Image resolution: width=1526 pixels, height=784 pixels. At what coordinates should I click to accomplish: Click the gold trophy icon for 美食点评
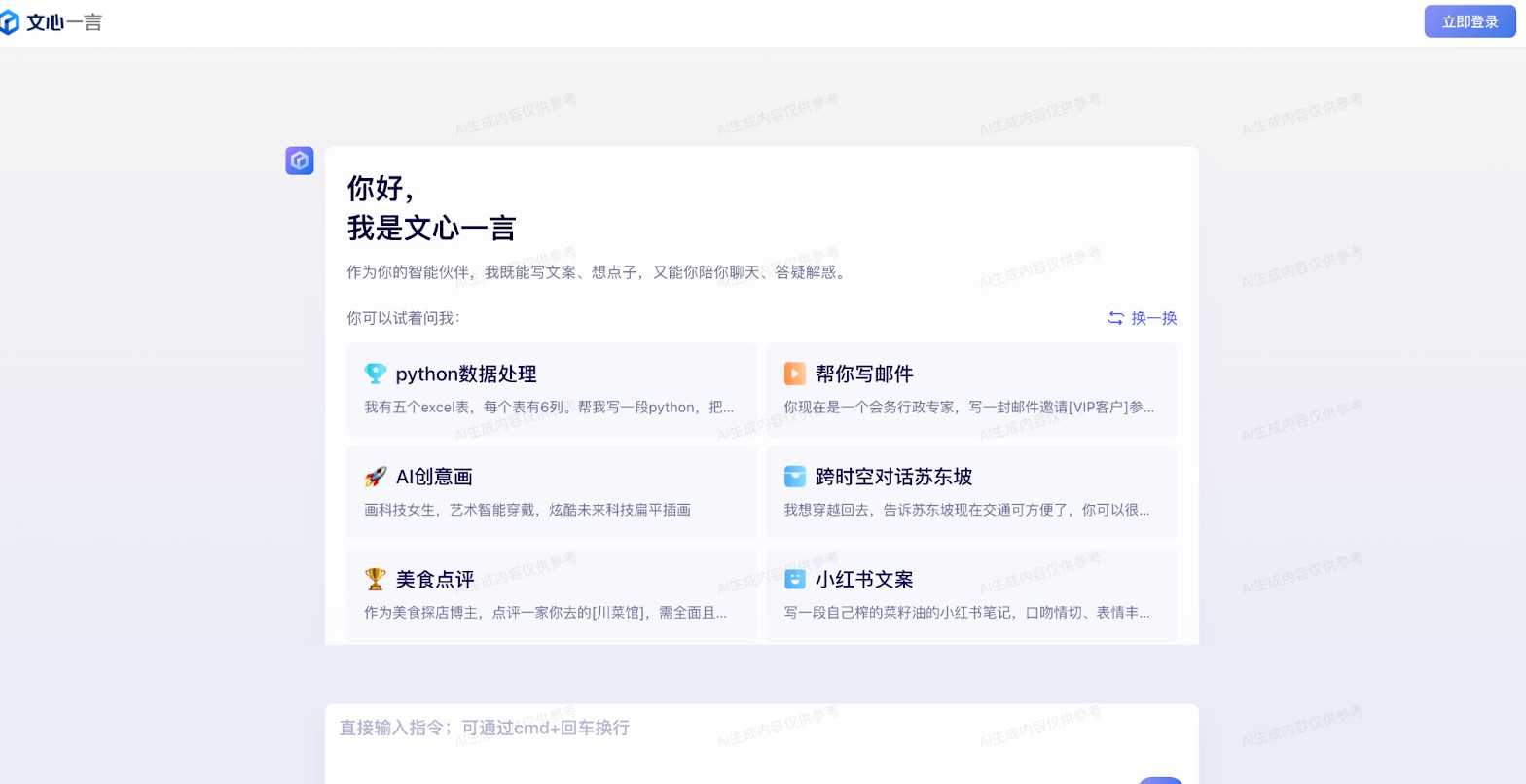point(376,579)
